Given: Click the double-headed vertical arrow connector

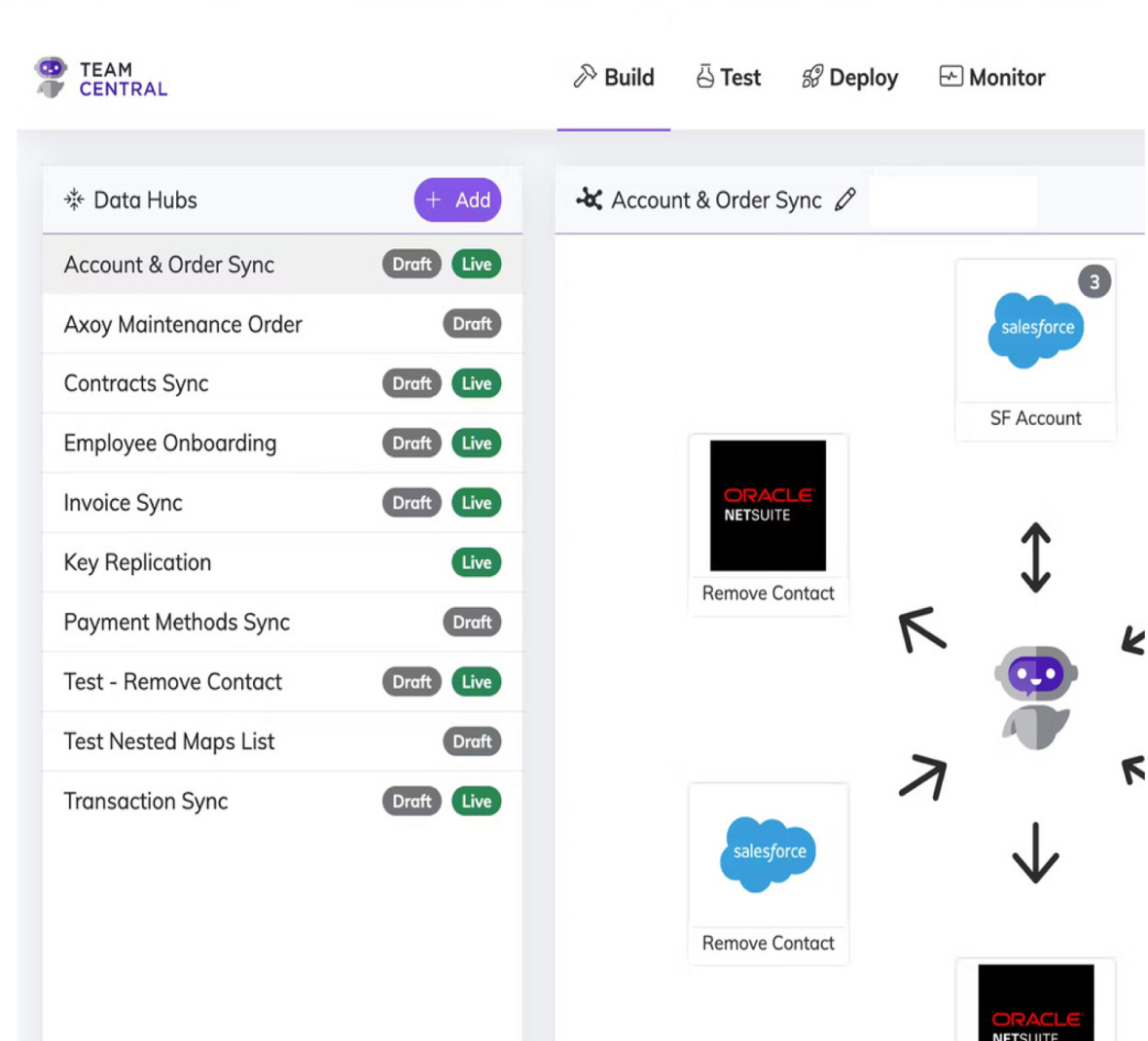Looking at the screenshot, I should click(1035, 557).
